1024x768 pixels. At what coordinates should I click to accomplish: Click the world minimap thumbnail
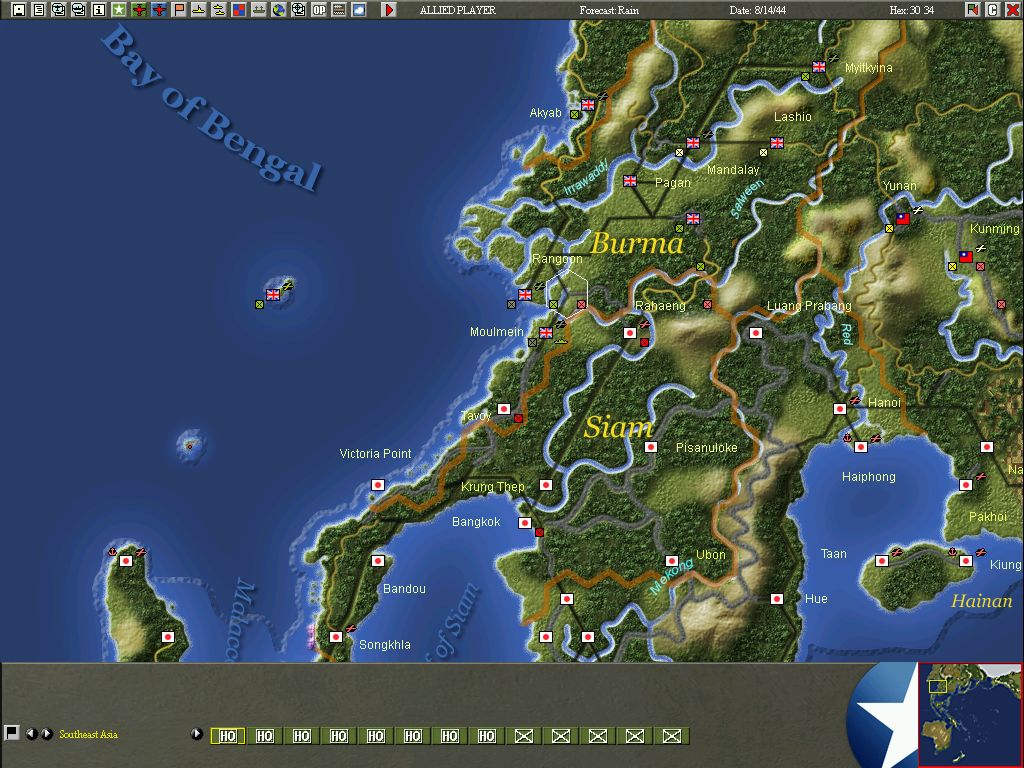point(970,714)
